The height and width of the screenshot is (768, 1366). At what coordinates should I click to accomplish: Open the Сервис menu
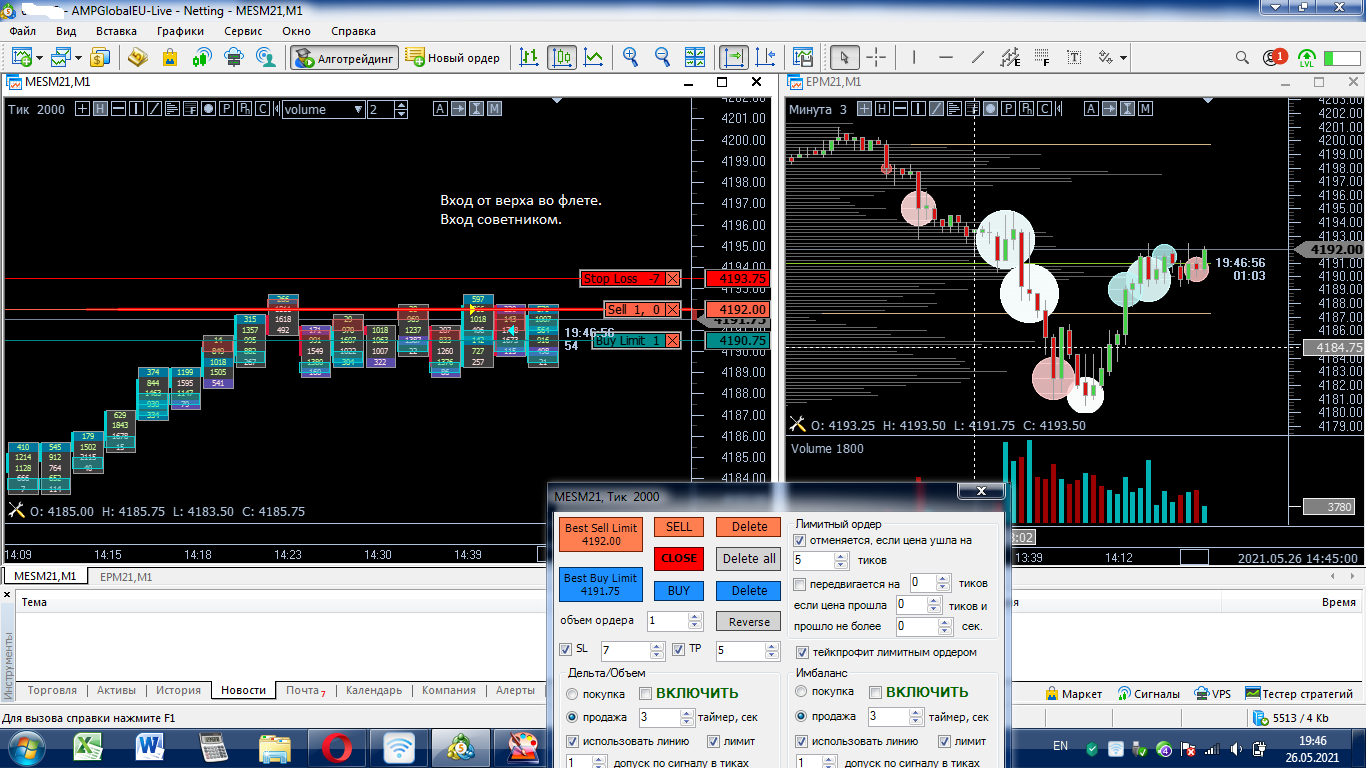[x=243, y=31]
